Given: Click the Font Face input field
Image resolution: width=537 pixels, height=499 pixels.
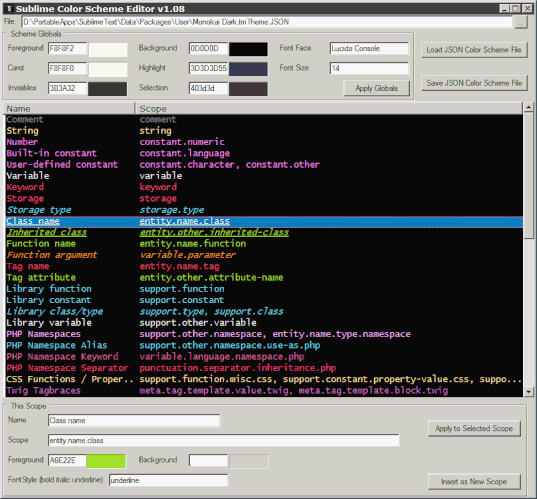Looking at the screenshot, I should click(369, 49).
